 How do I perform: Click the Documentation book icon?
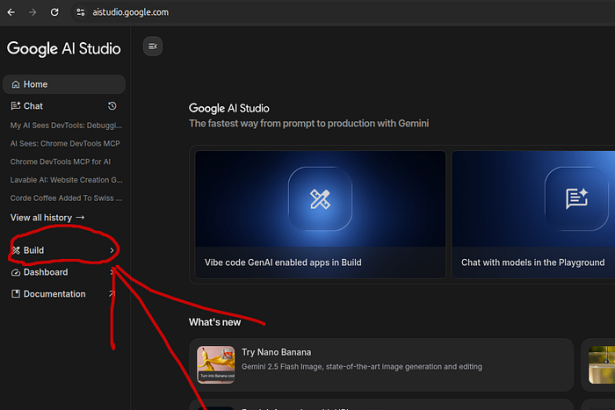coord(16,294)
